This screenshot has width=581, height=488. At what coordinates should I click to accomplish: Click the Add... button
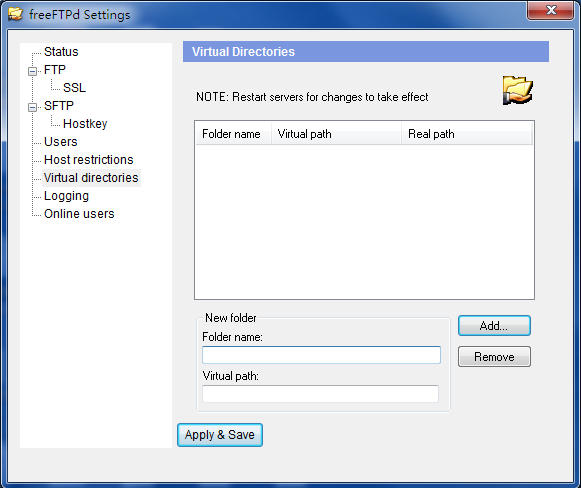pyautogui.click(x=494, y=326)
